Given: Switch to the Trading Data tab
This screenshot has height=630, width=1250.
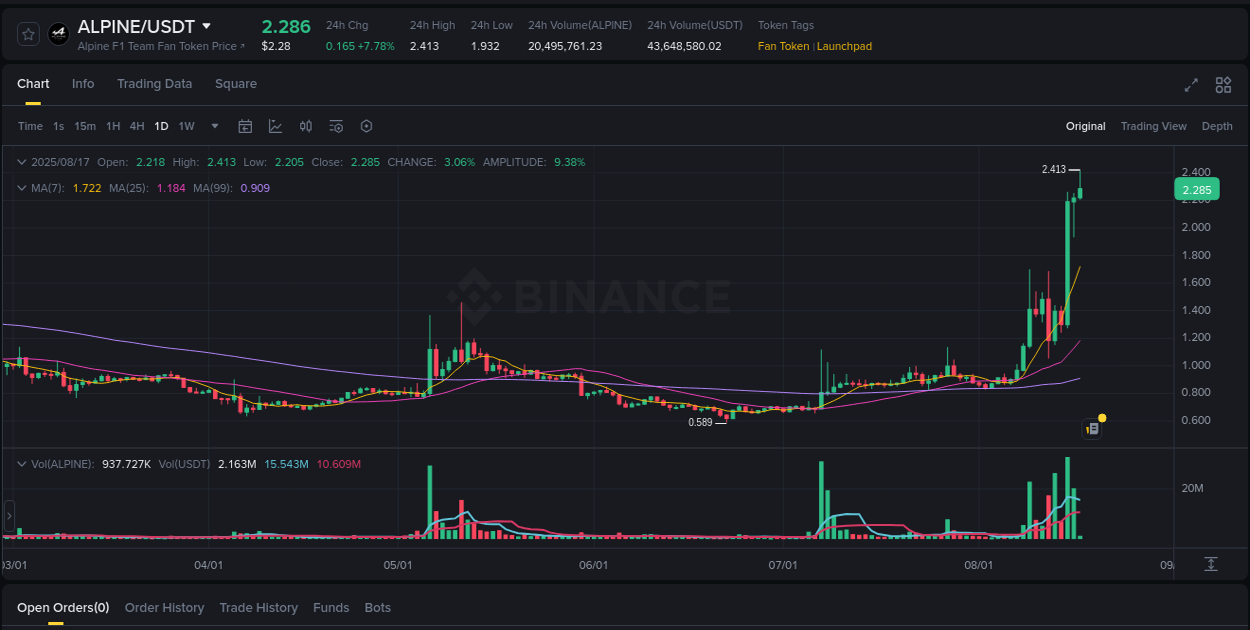Looking at the screenshot, I should 154,84.
